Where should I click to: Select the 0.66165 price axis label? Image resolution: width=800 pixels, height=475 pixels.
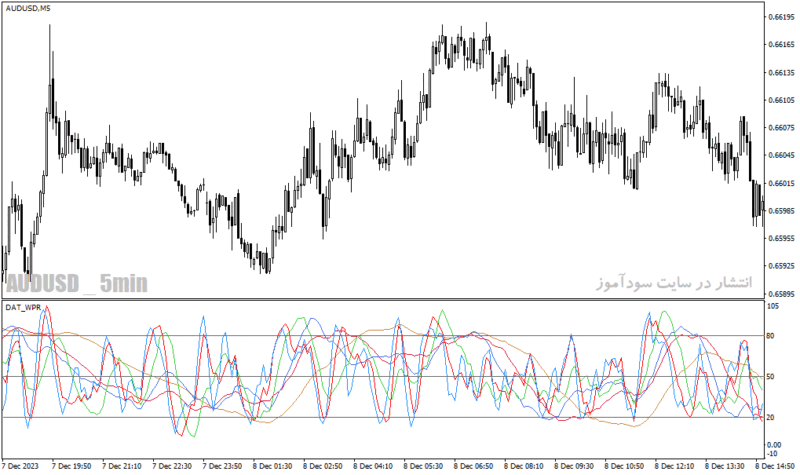pos(781,44)
